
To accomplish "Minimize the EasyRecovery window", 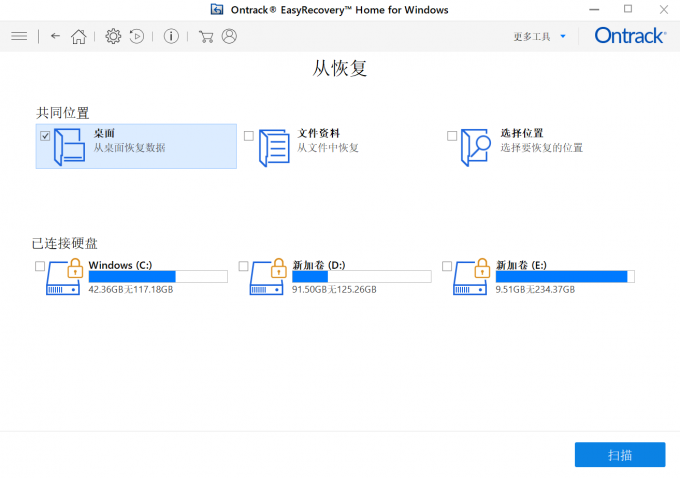I will [x=594, y=9].
